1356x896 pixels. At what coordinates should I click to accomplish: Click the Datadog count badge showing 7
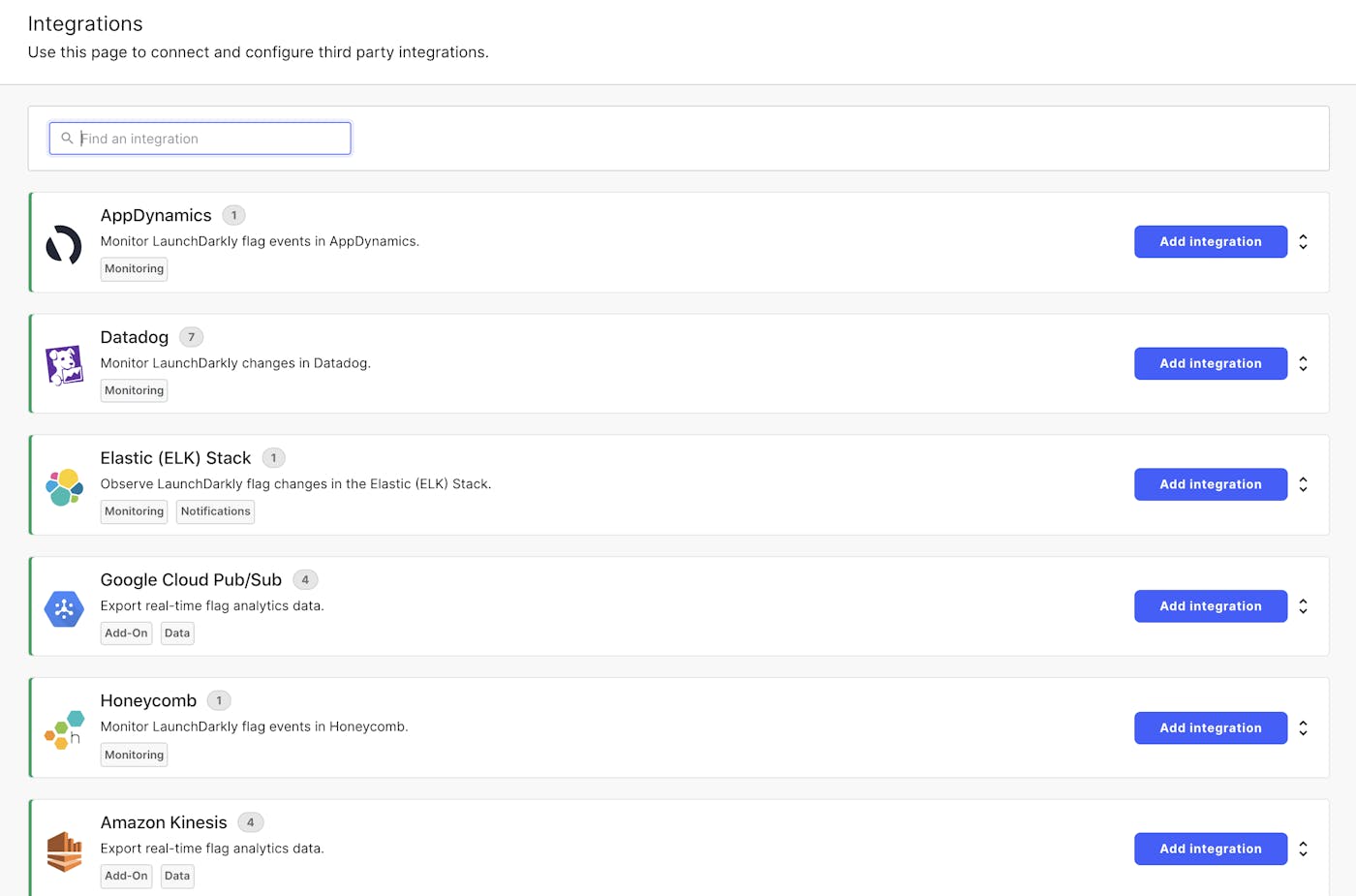point(191,337)
